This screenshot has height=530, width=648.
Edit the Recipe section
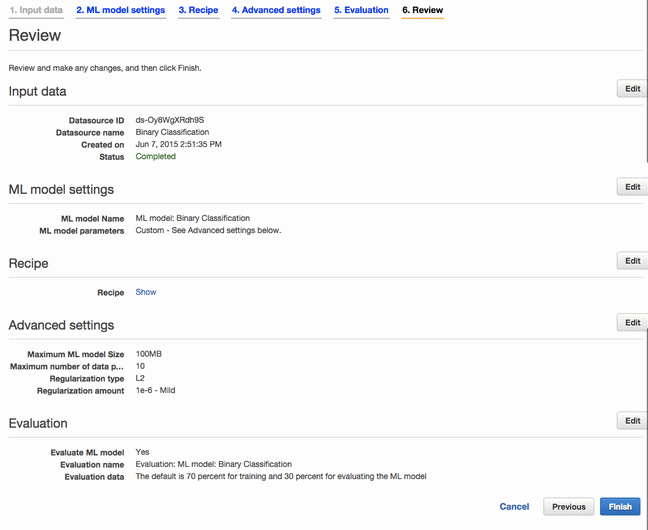coord(632,261)
